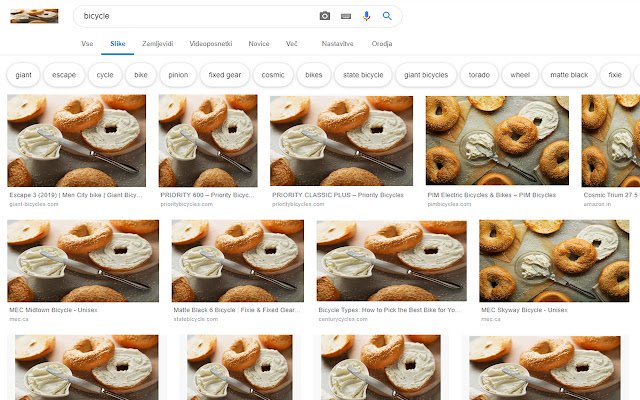Click the camera search-by-image icon

click(324, 16)
